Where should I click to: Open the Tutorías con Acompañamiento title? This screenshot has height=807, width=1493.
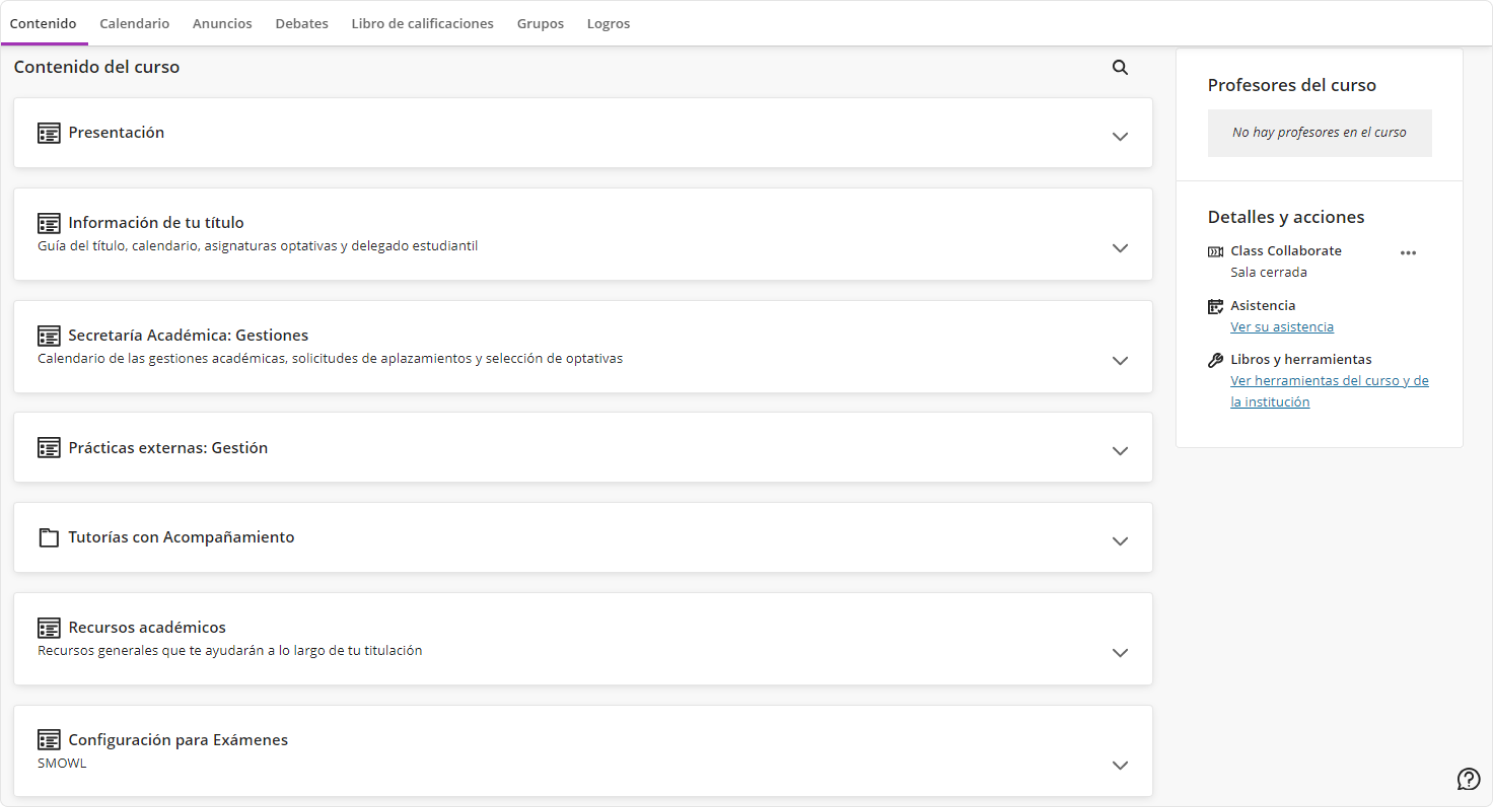(x=181, y=538)
